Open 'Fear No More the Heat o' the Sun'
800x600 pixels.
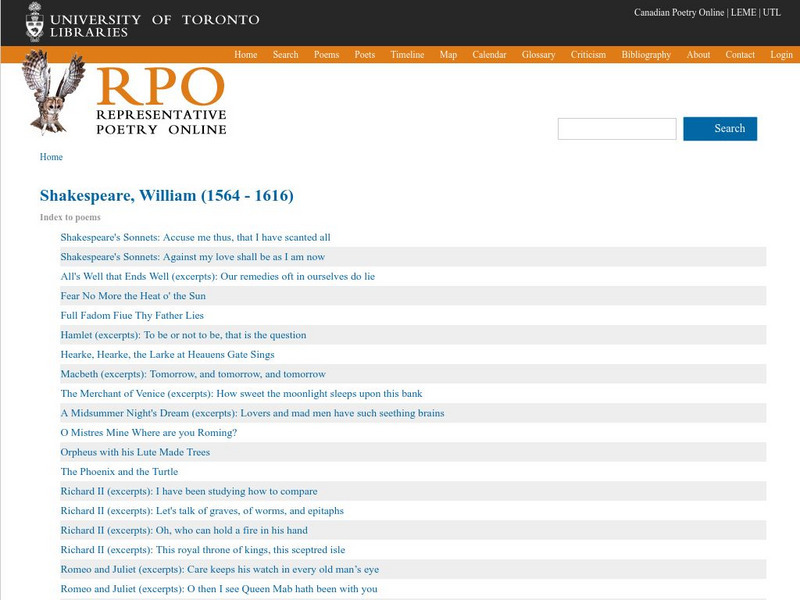tap(133, 296)
